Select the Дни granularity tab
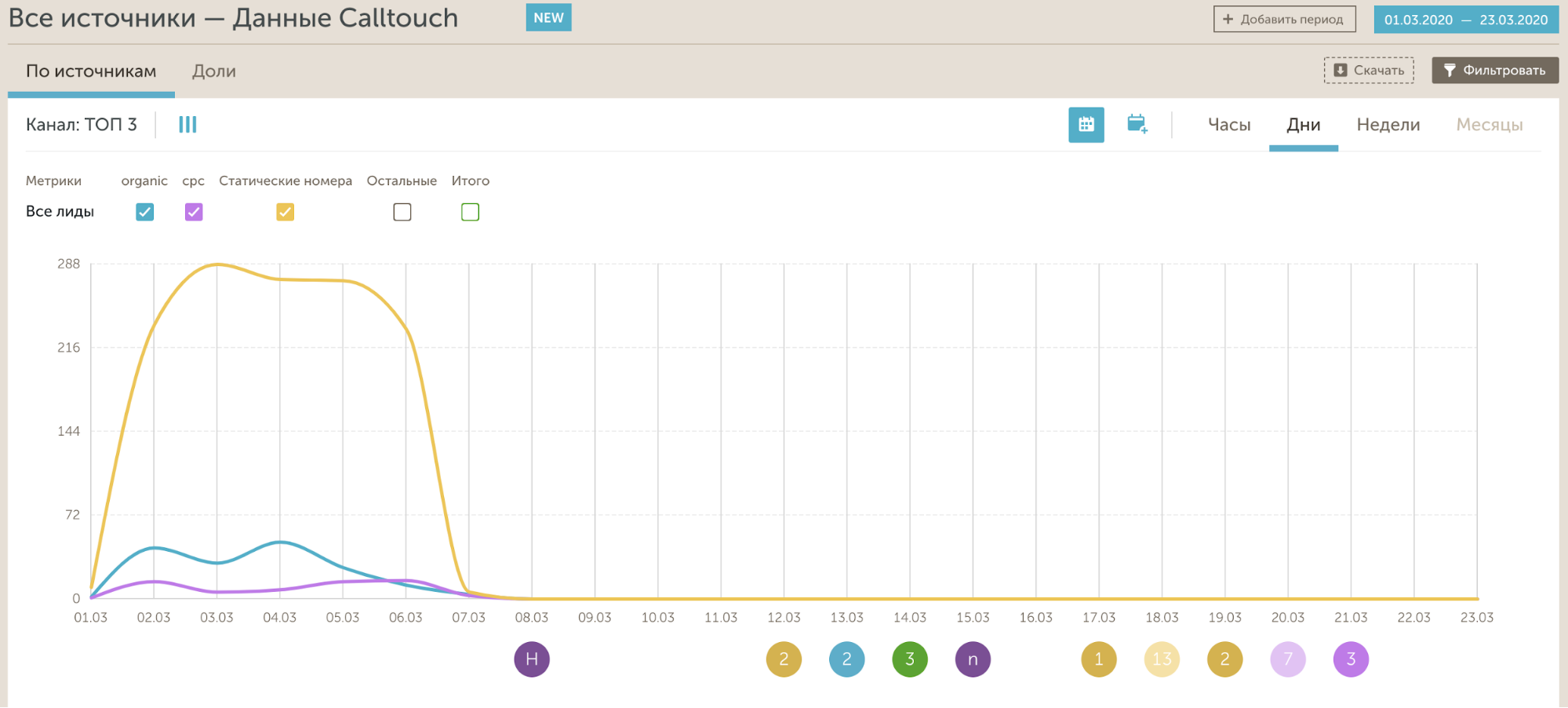Viewport: 1568px width, 708px height. tap(1304, 125)
